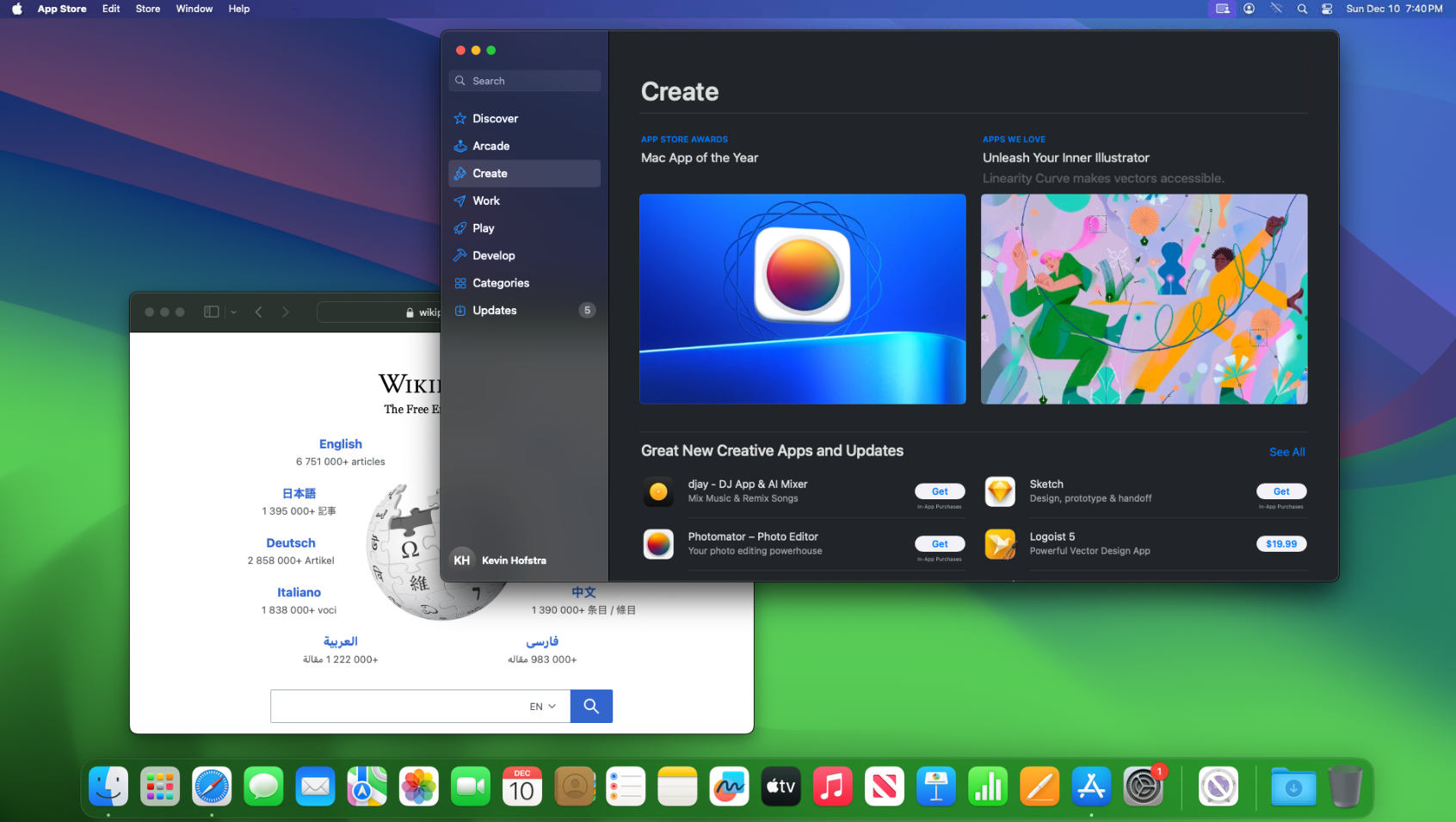Screen dimensions: 1456x822
Task: Open Spotlight search in the menu bar
Action: (1302, 9)
